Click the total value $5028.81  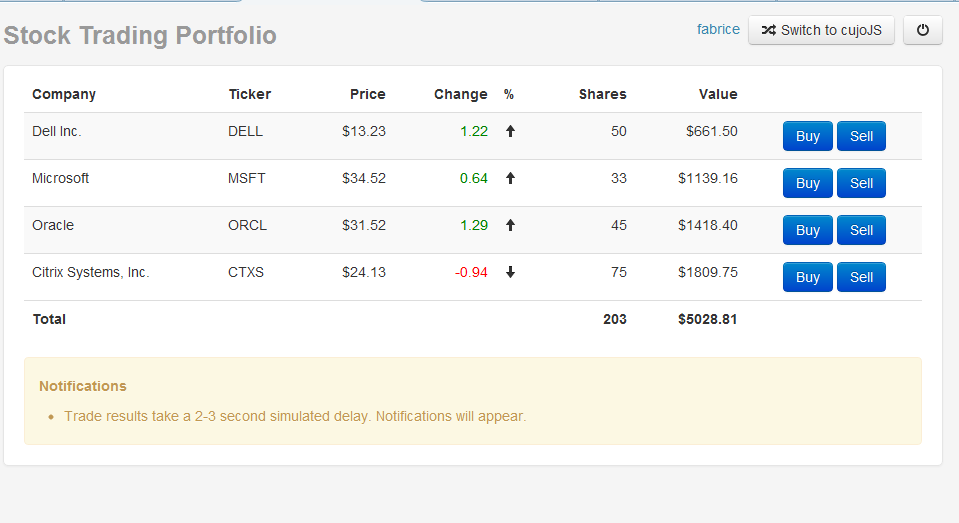click(708, 319)
